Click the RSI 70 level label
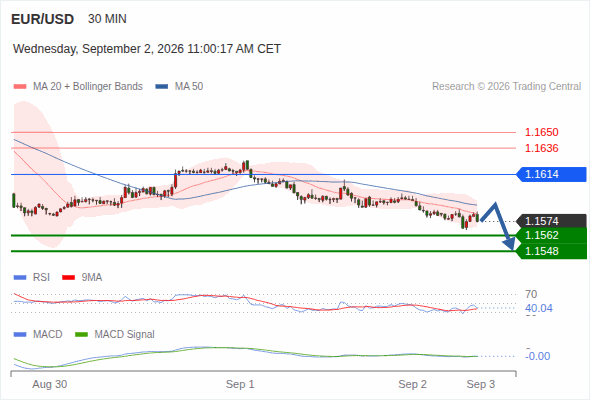This screenshot has height=400, width=590. 531,294
